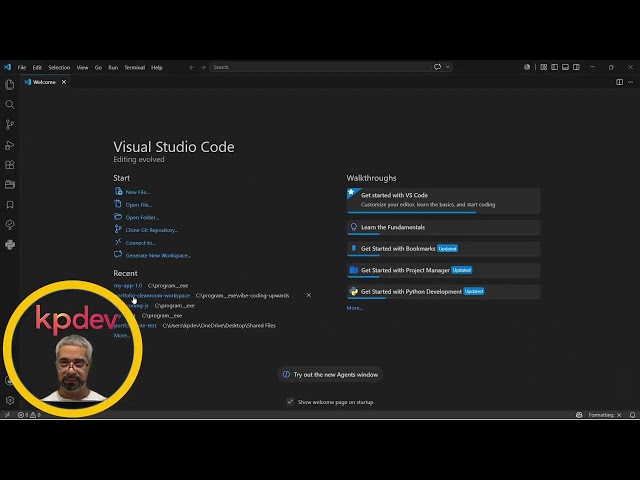Open Learn the Fundamentals walkthrough

pos(443,227)
